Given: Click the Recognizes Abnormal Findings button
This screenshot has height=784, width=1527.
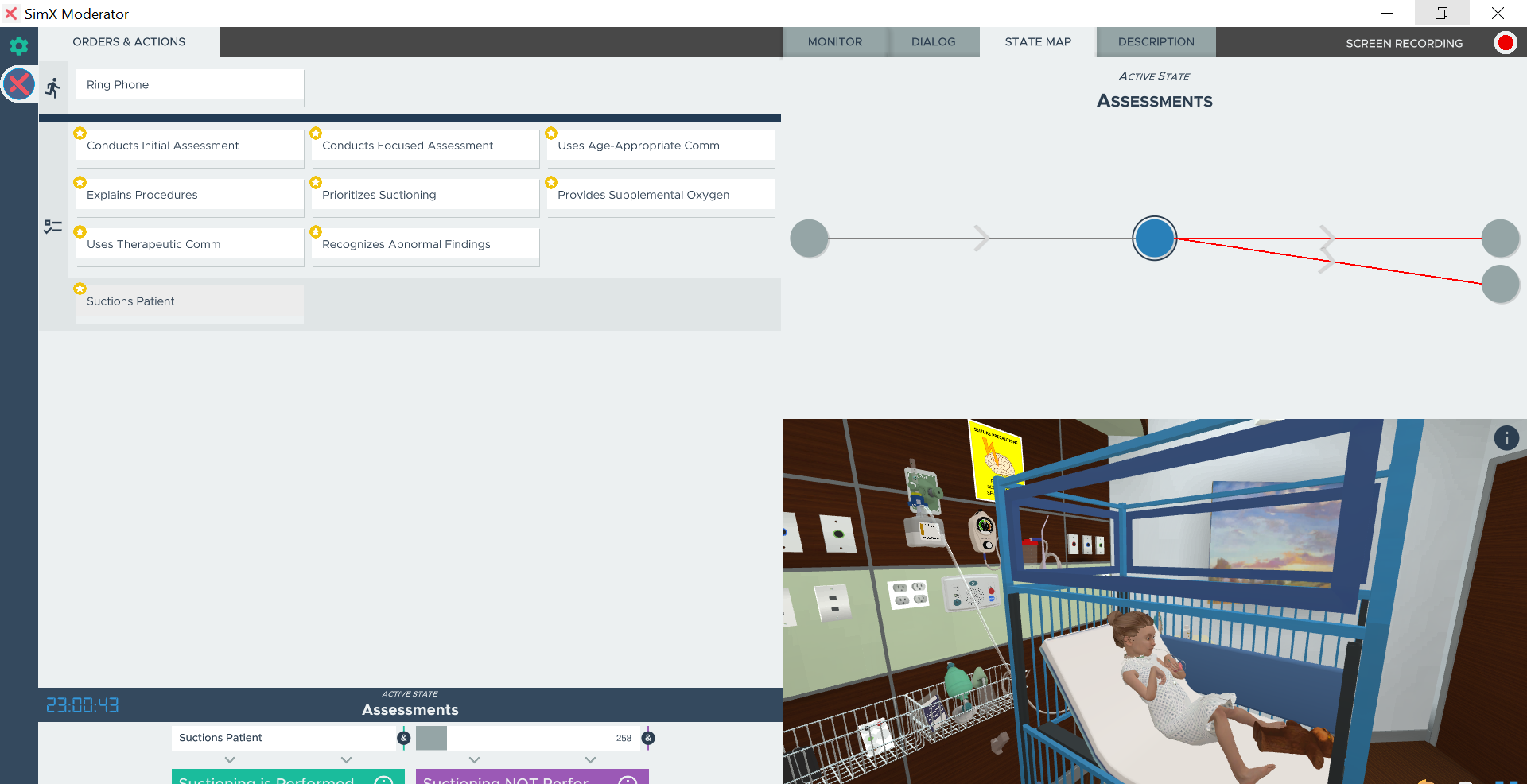Looking at the screenshot, I should click(425, 244).
